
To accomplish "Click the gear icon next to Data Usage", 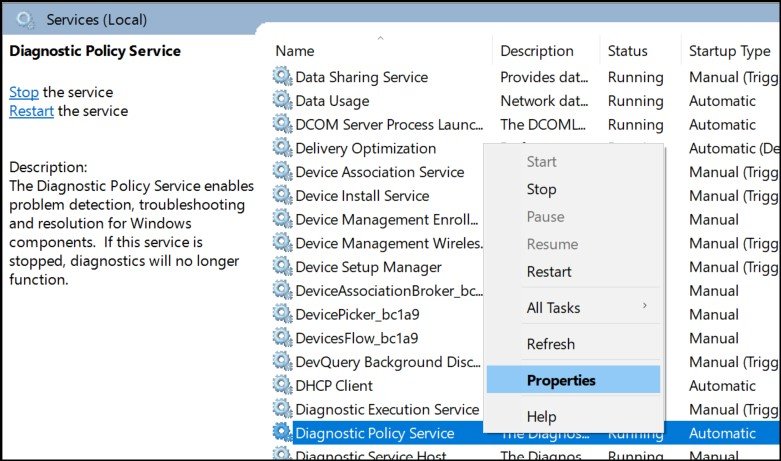I will click(283, 101).
